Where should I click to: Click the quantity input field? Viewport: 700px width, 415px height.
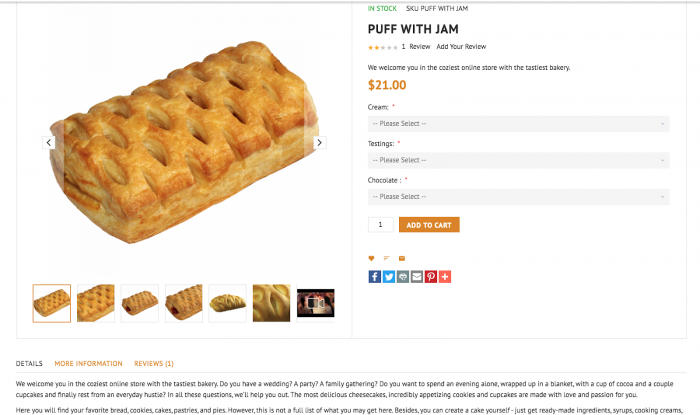tap(381, 225)
